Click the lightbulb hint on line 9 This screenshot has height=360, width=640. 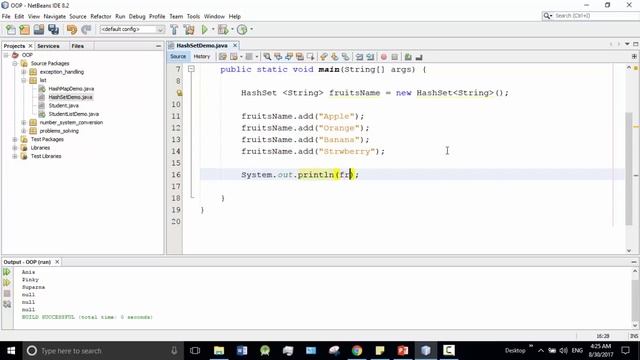(x=179, y=93)
